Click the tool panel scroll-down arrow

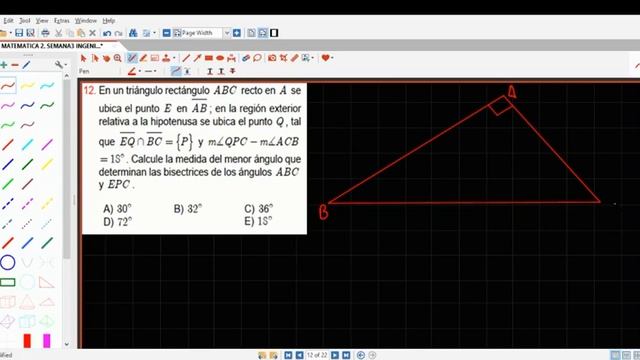click(x=67, y=344)
